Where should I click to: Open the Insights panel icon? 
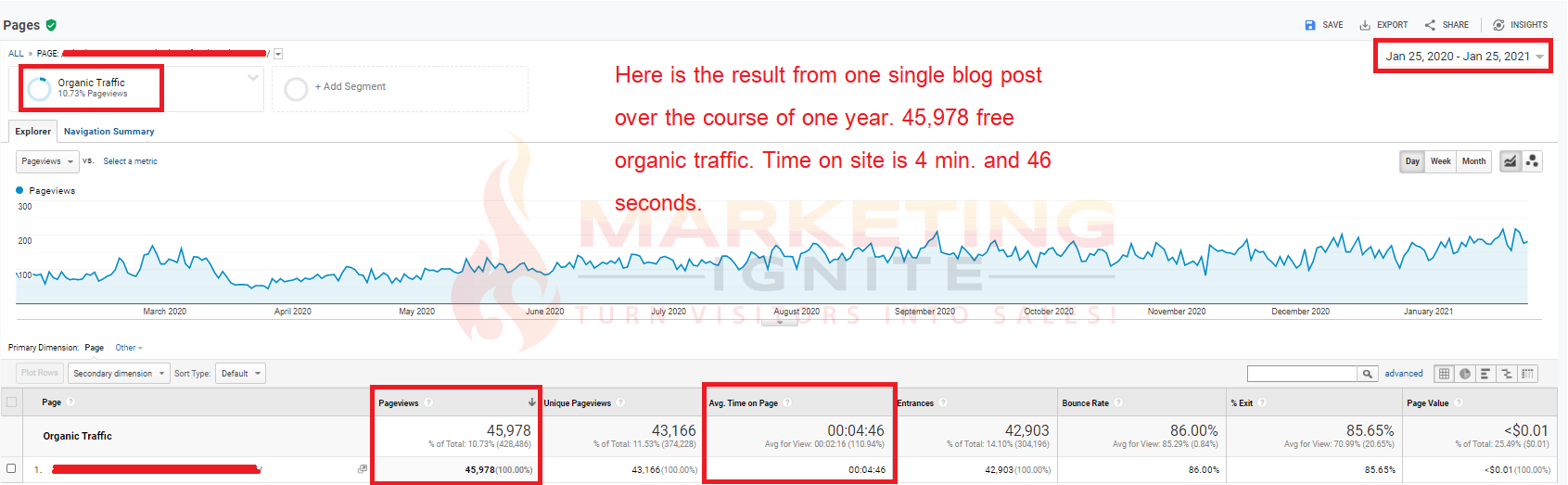point(1498,25)
